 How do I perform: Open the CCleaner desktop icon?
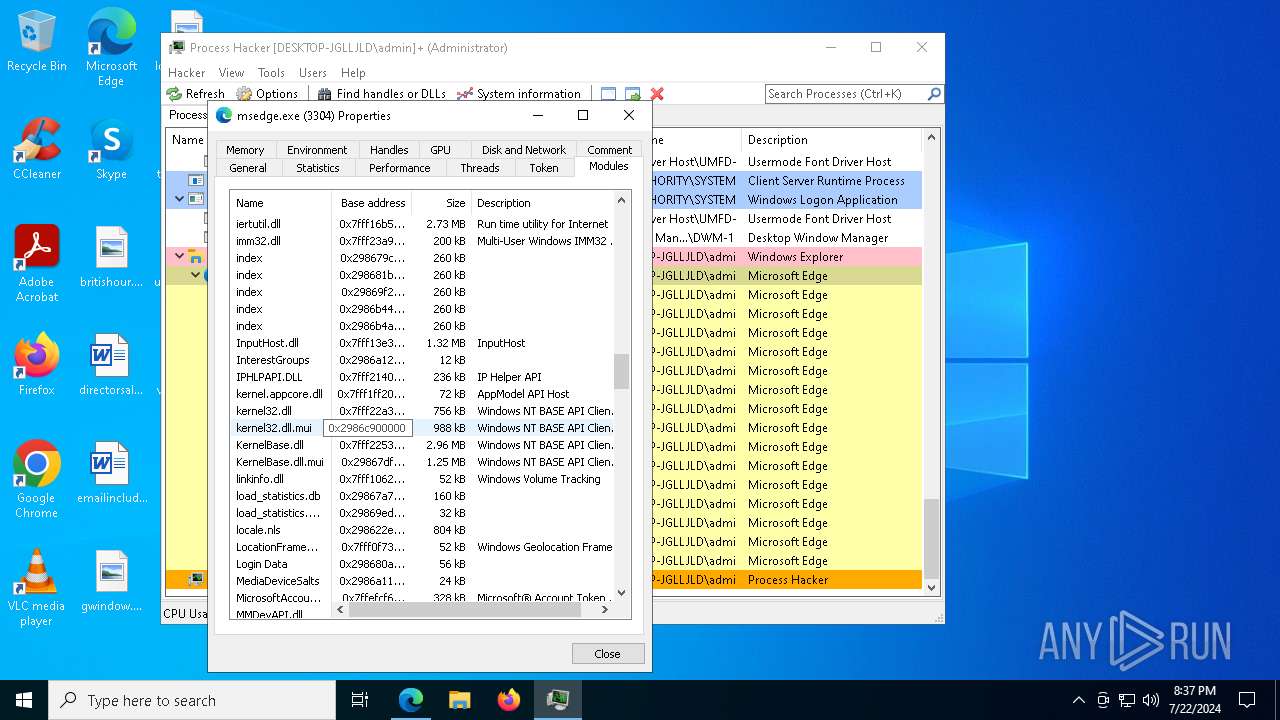pyautogui.click(x=37, y=149)
